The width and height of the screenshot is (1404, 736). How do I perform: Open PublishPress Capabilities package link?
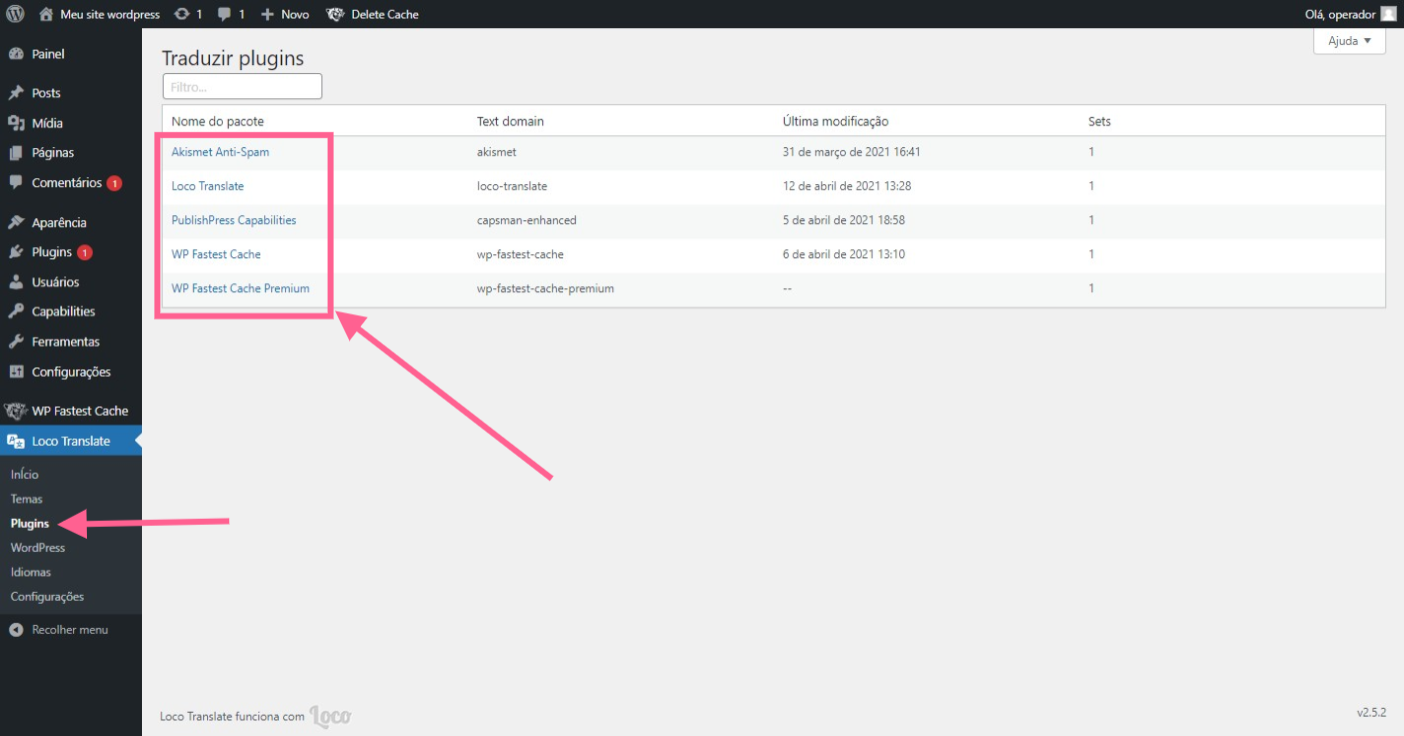(x=234, y=220)
